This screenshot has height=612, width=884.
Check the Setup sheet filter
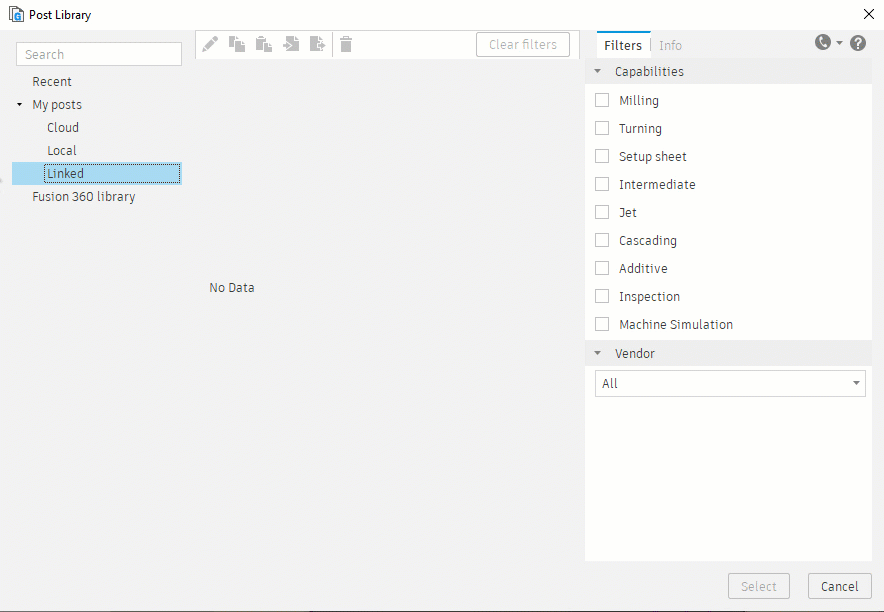pos(602,156)
